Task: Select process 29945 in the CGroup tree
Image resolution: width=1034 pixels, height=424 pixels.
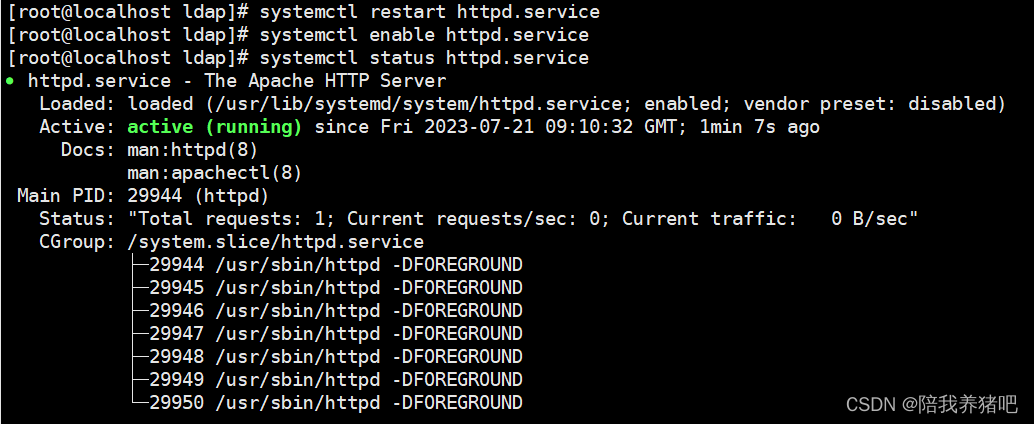Action: click(x=336, y=288)
